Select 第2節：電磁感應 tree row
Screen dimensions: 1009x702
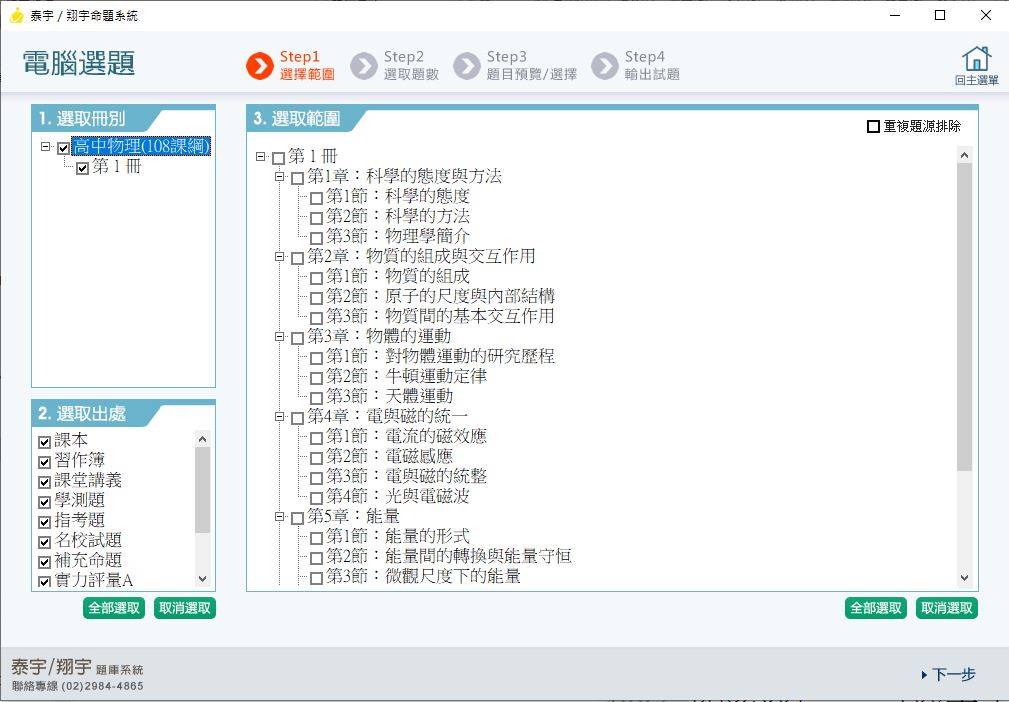tap(389, 456)
